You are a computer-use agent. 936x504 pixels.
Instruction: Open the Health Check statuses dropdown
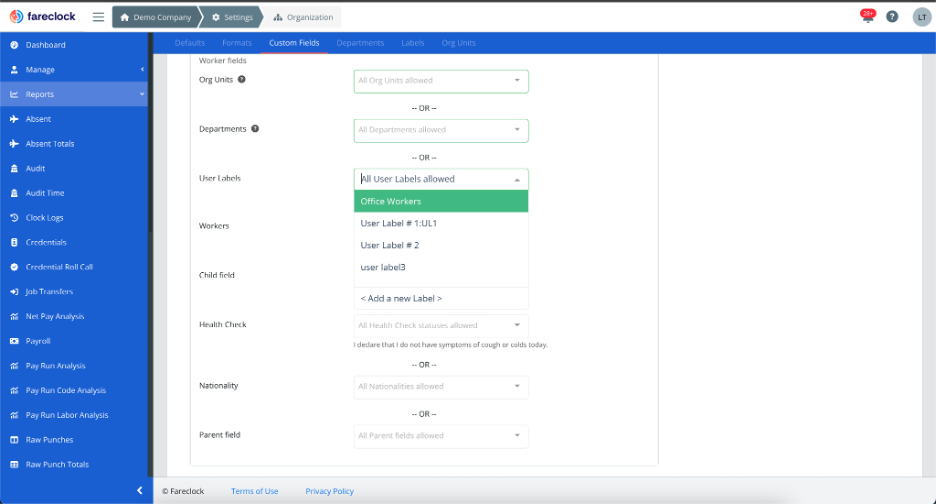pos(441,325)
